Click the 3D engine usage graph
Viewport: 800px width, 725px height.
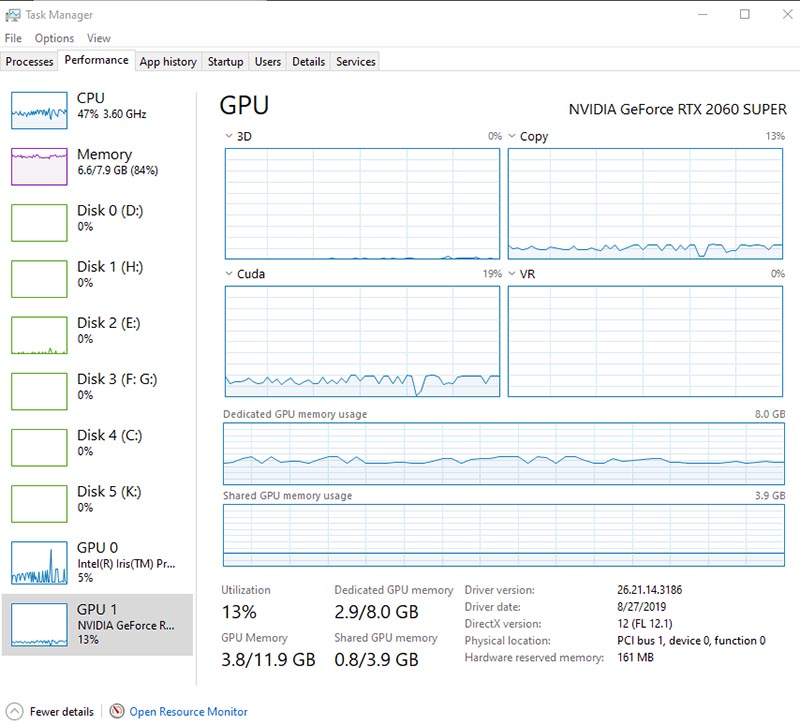362,204
